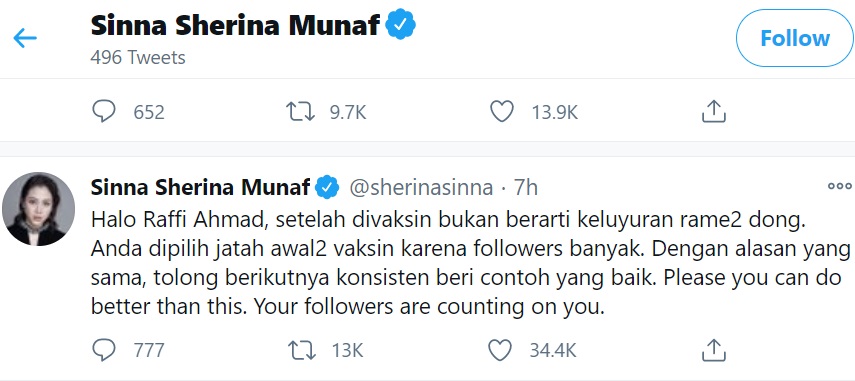
Task: Click the tweet author name Sinna Sherina Munaf
Action: pyautogui.click(x=201, y=187)
